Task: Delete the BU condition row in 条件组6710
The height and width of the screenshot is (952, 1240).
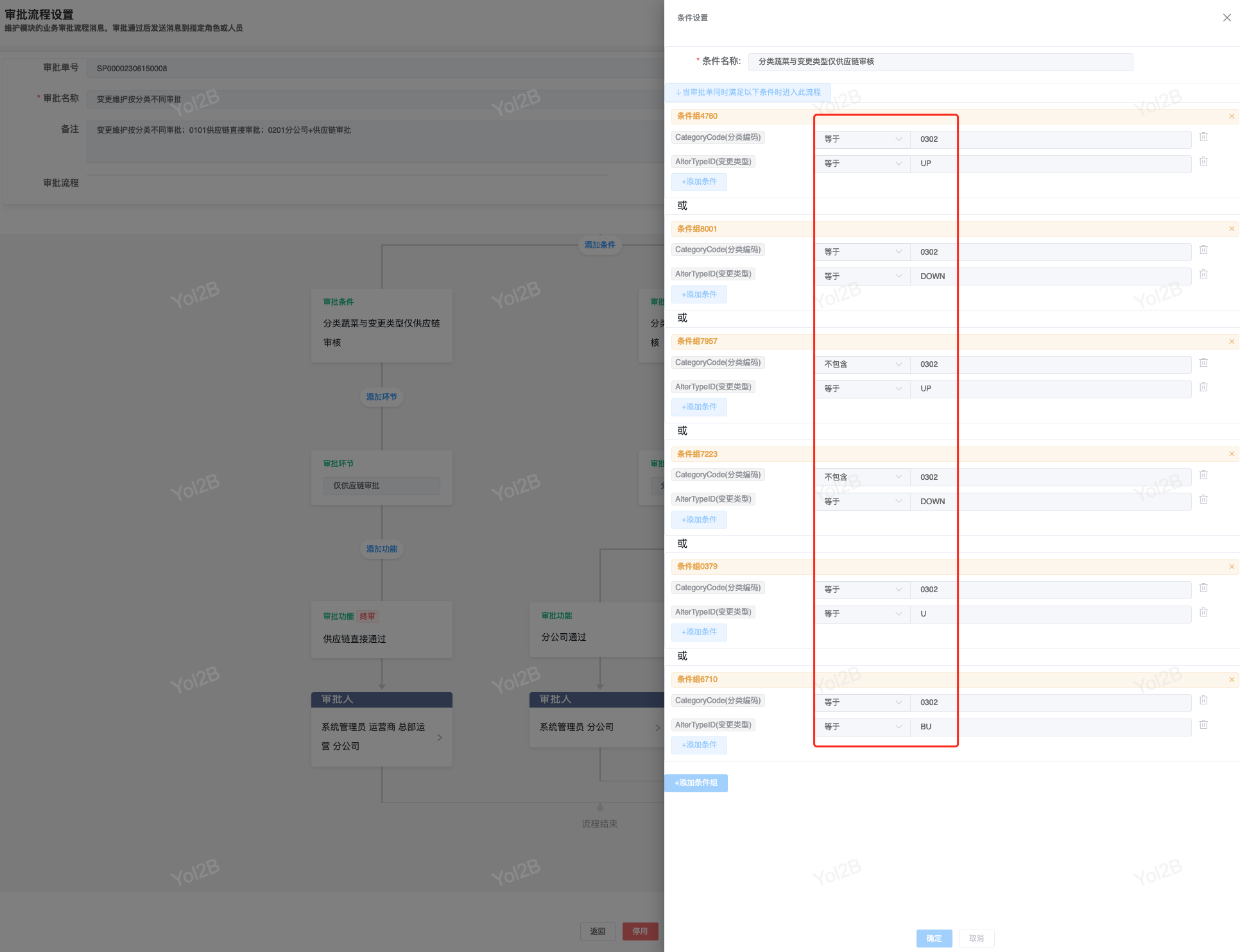Action: [1203, 725]
